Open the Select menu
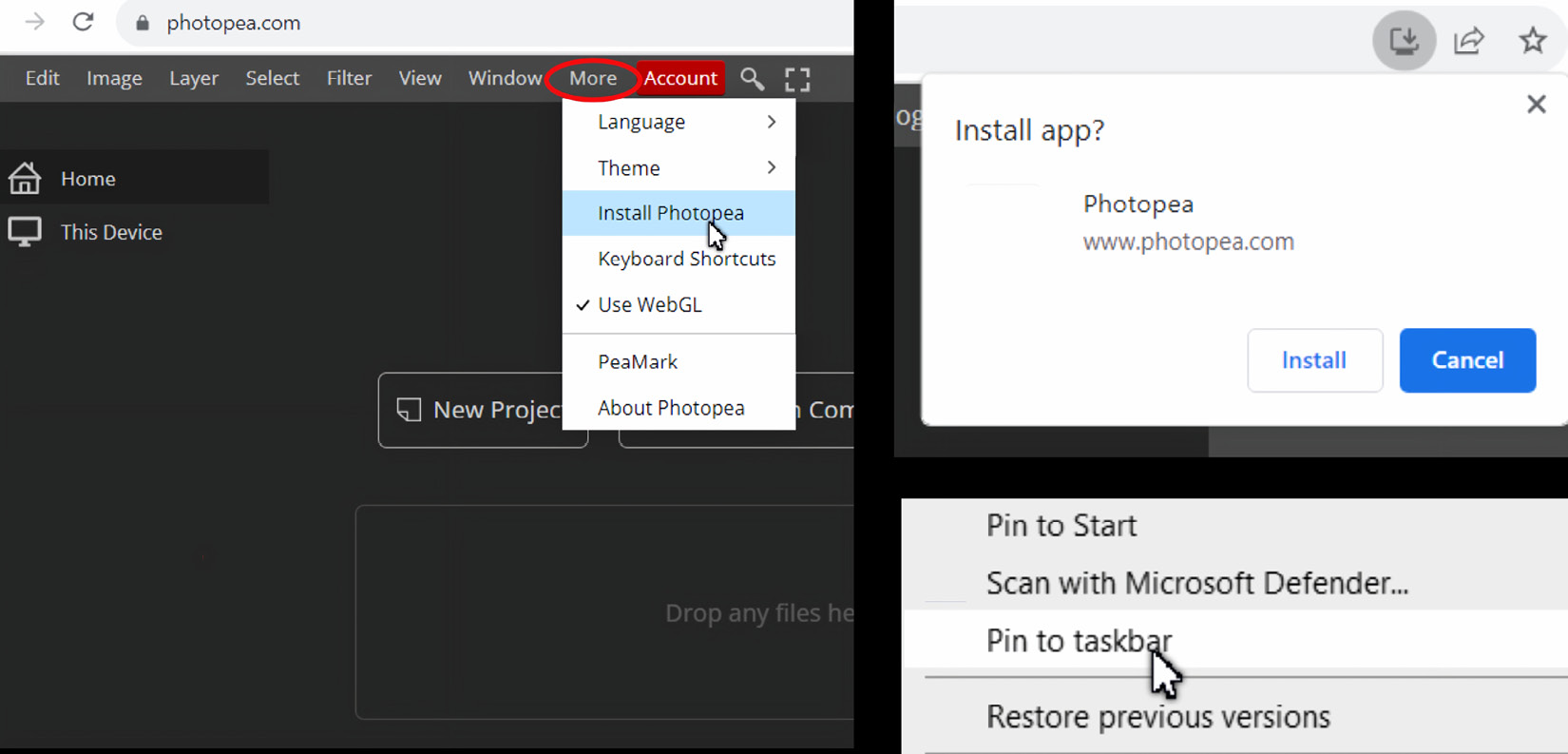The height and width of the screenshot is (754, 1568). pos(272,78)
